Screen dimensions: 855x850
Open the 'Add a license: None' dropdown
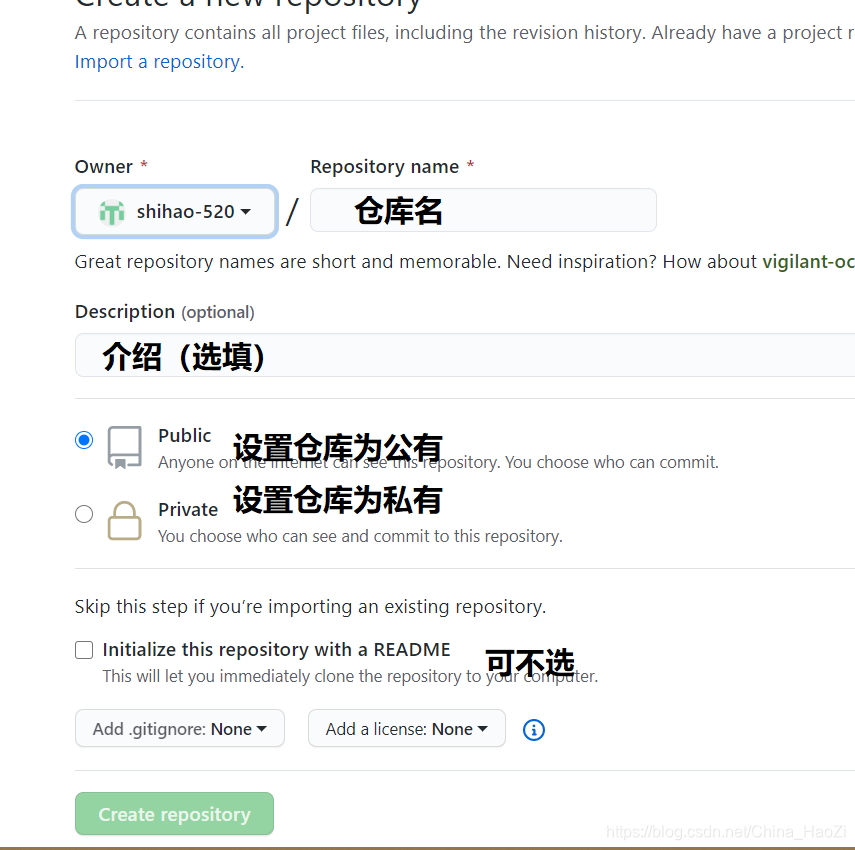coord(406,728)
